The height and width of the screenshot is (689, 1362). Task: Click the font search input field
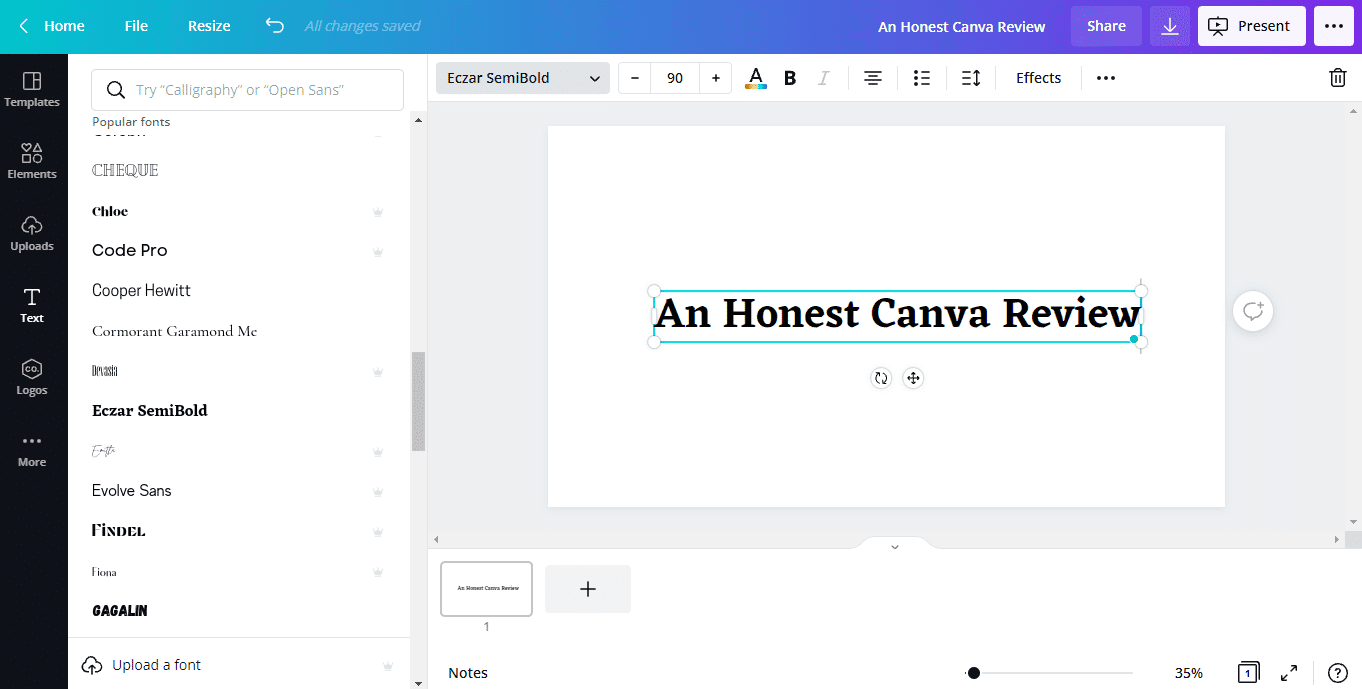click(248, 90)
